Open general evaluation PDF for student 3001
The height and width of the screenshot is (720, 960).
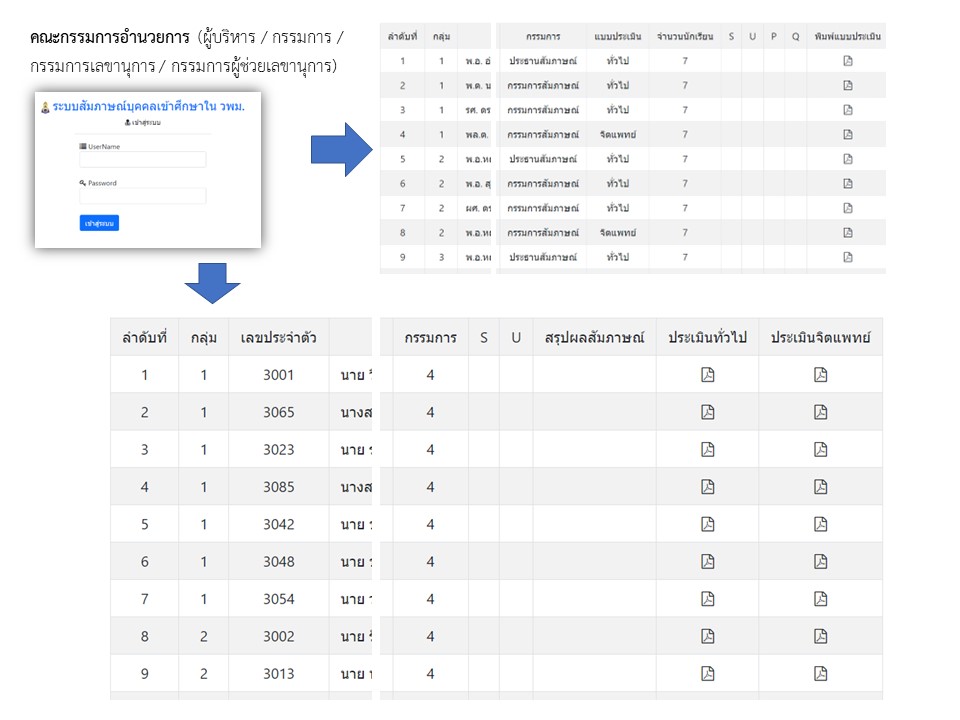click(707, 375)
